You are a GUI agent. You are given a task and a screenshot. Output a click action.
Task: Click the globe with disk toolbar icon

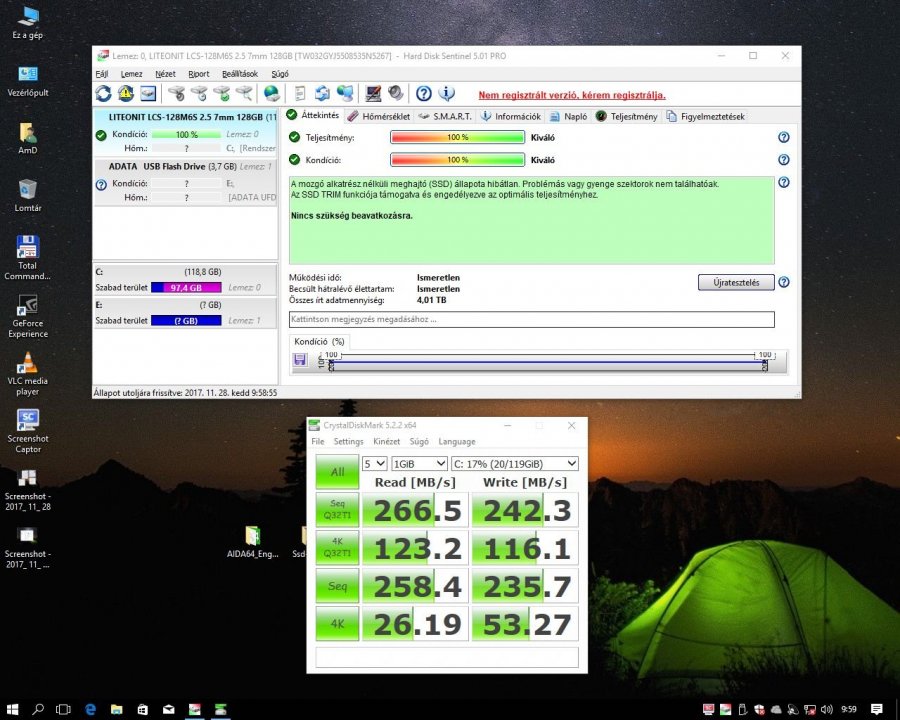[x=271, y=94]
